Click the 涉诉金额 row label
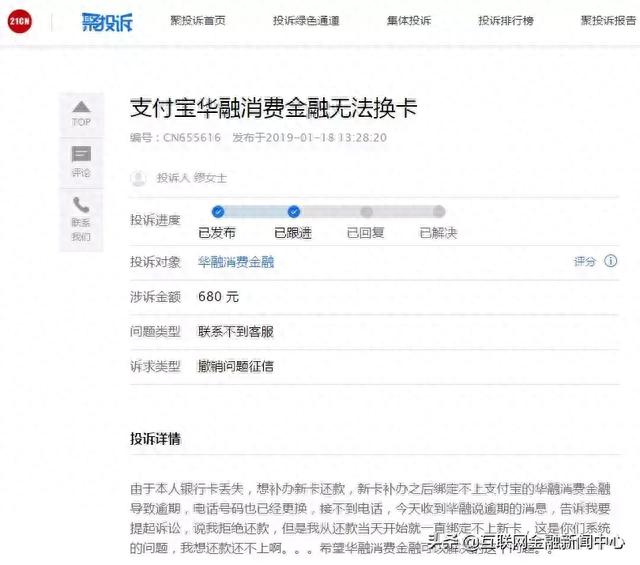640x565 pixels. coord(156,297)
